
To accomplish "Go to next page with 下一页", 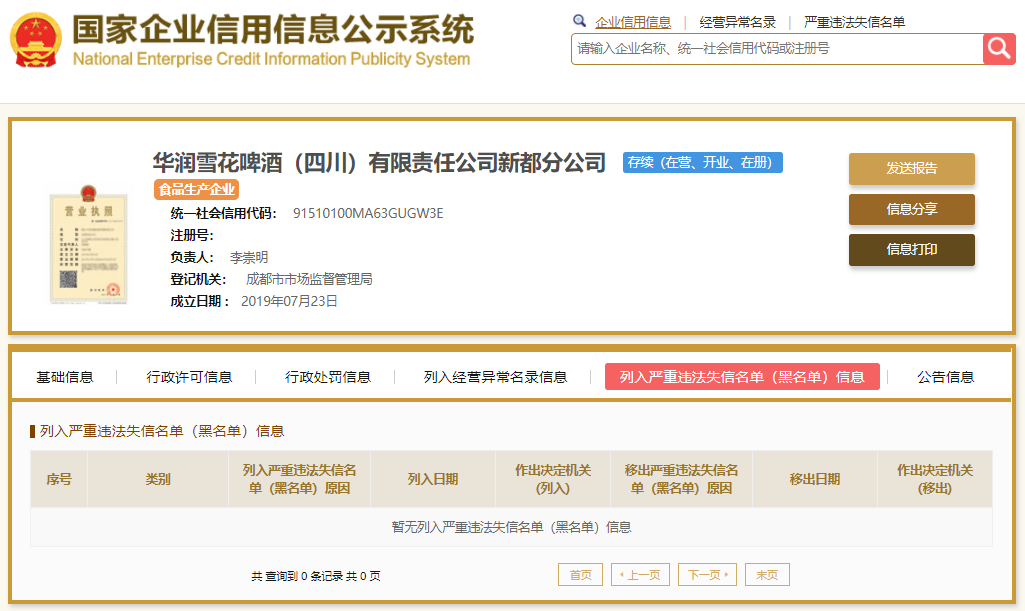I will 707,575.
